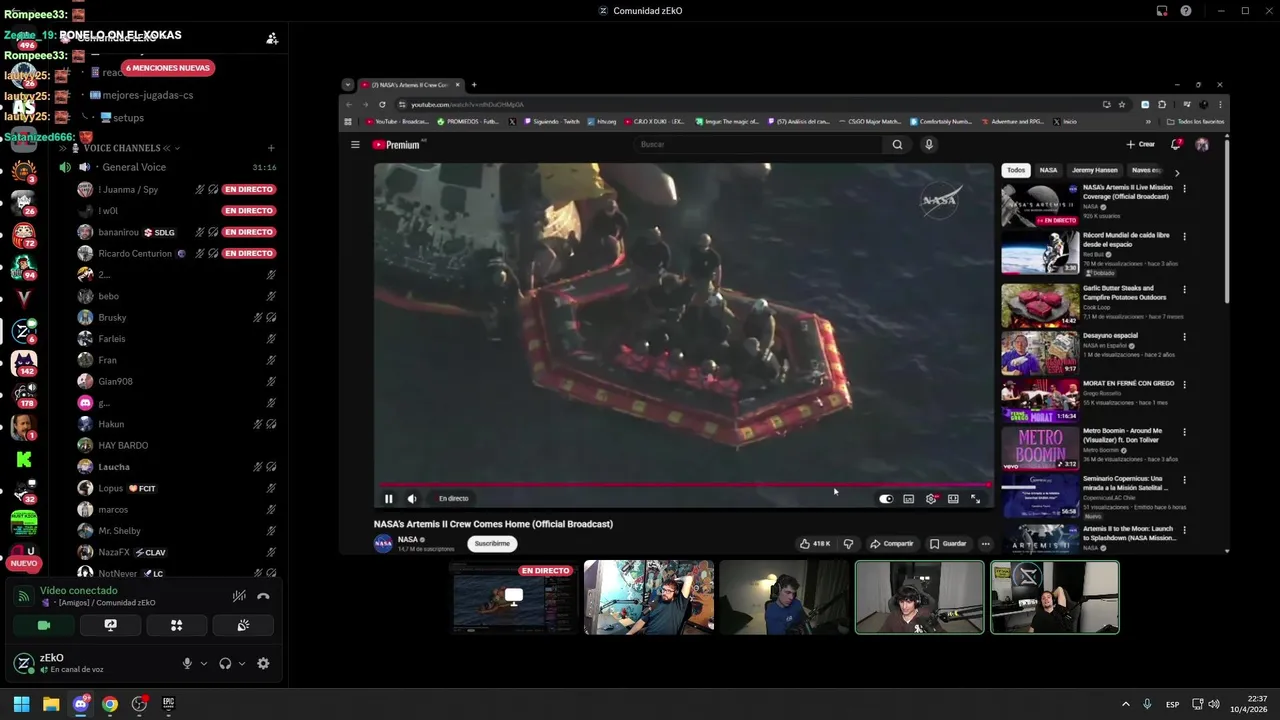This screenshot has height=720, width=1280.
Task: Open the mejores-jugadas-cs channel
Action: click(x=146, y=95)
